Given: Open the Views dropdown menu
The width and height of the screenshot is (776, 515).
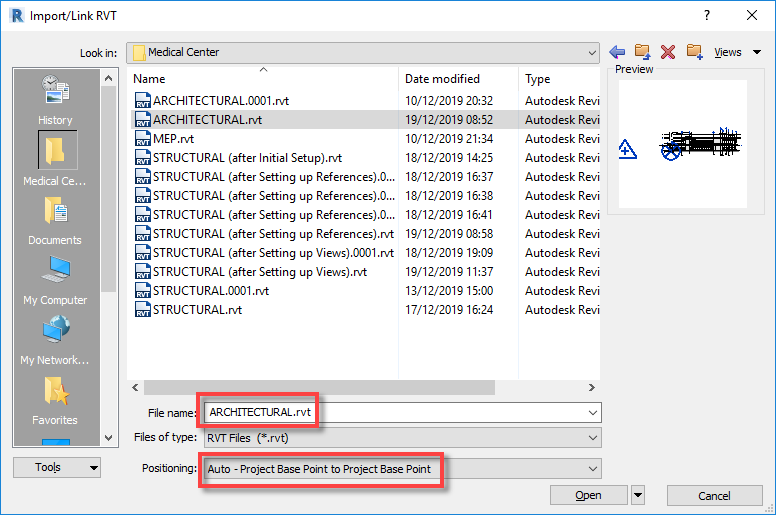Looking at the screenshot, I should [x=737, y=52].
